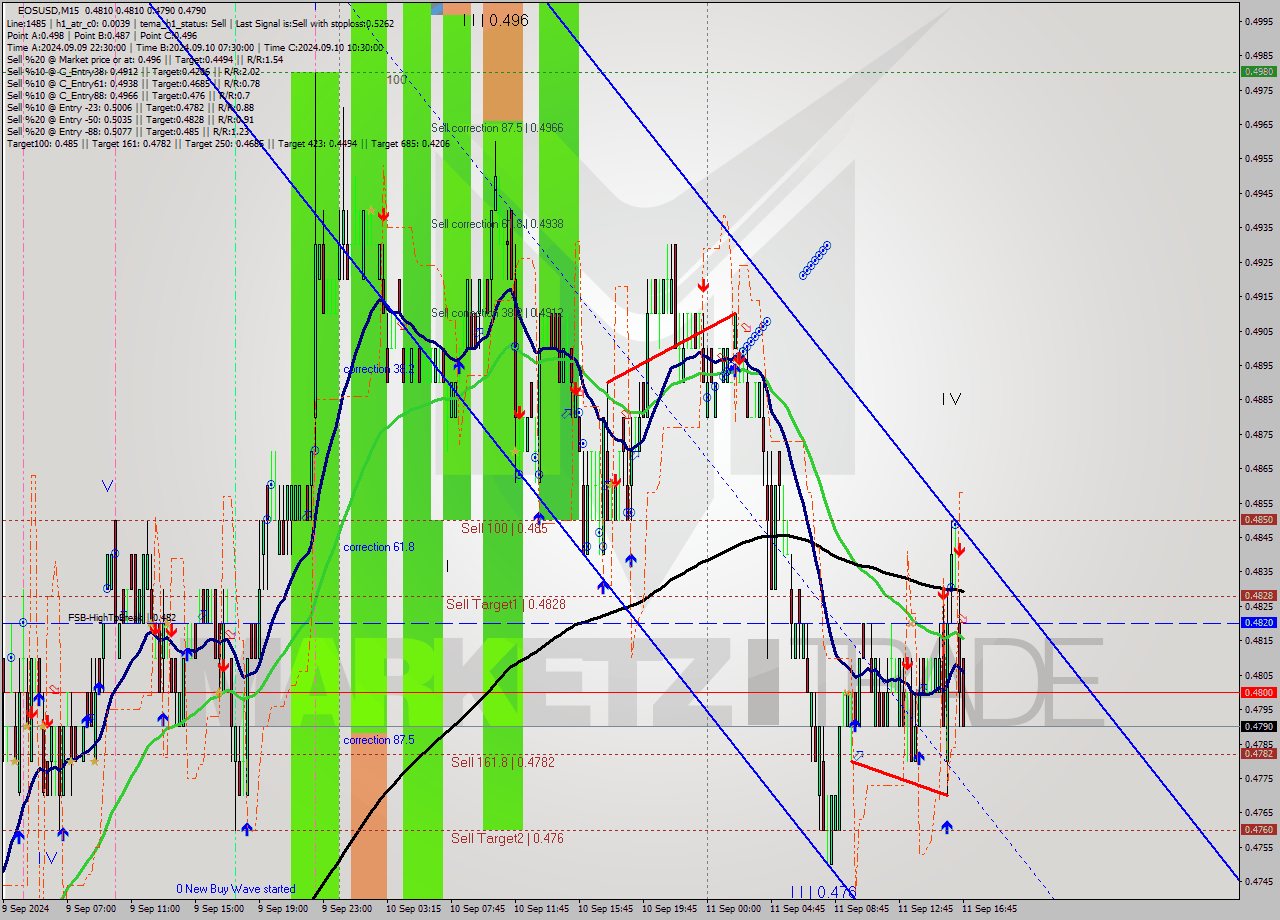Viewport: 1280px width, 920px height.
Task: Click the '9 Sep 07:00' time axis label
Action: pos(90,909)
